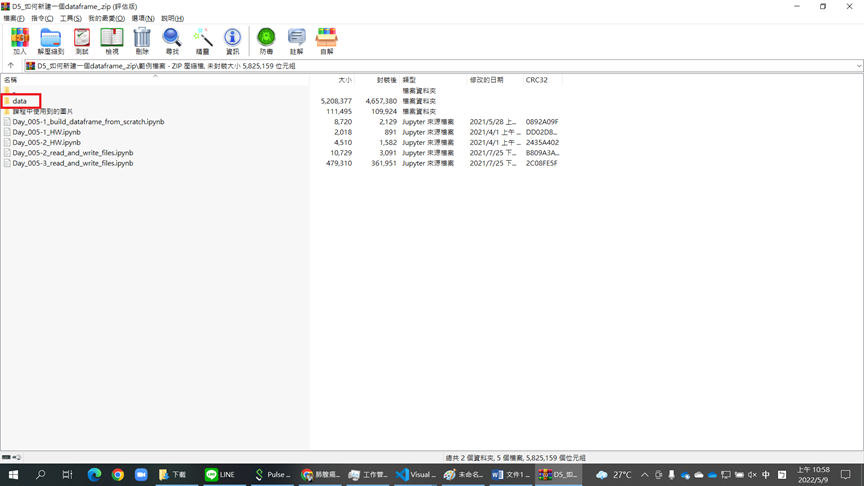
Task: Expand the address bar path dropdown
Action: (858, 66)
